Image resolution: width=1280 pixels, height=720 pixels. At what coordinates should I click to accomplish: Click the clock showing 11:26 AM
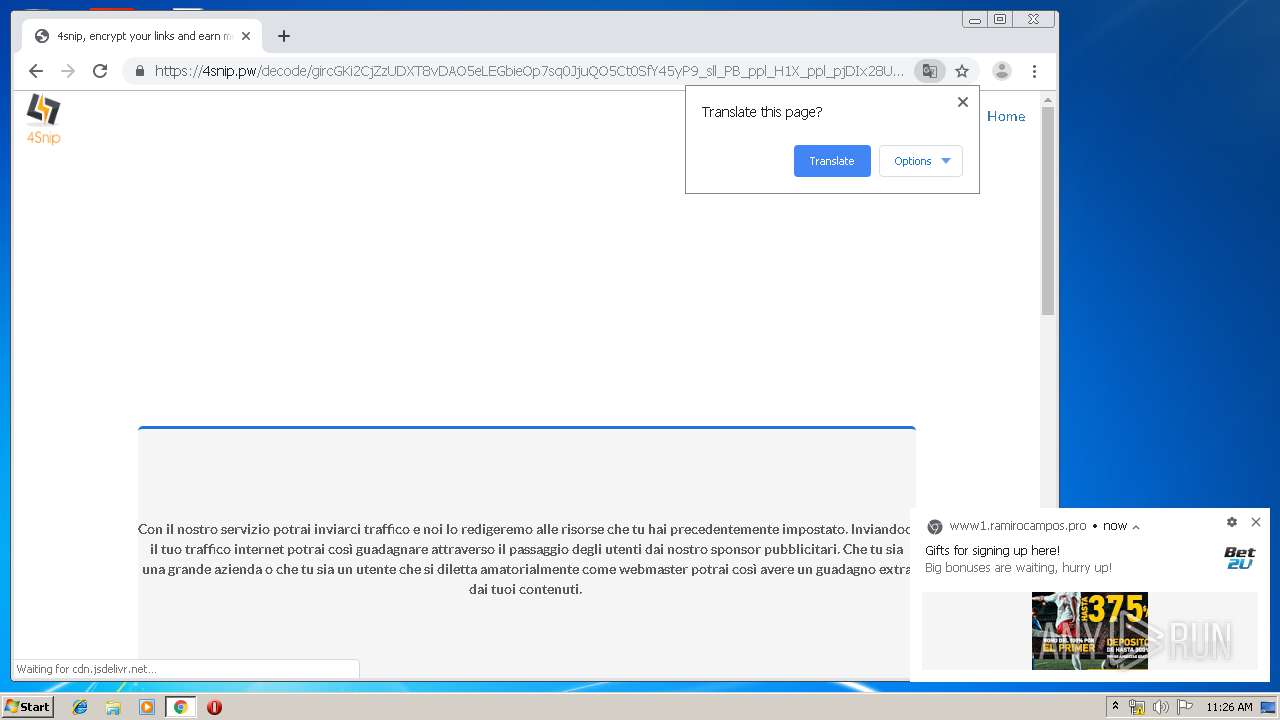coord(1229,707)
